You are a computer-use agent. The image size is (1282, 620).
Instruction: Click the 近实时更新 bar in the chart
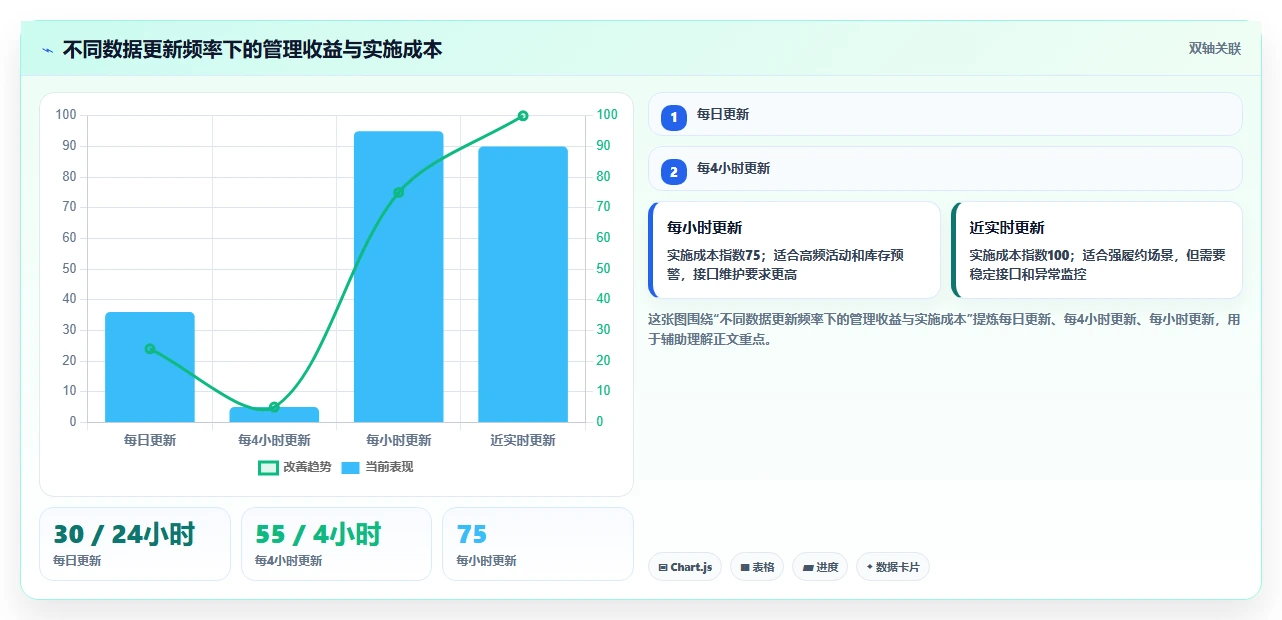point(523,284)
